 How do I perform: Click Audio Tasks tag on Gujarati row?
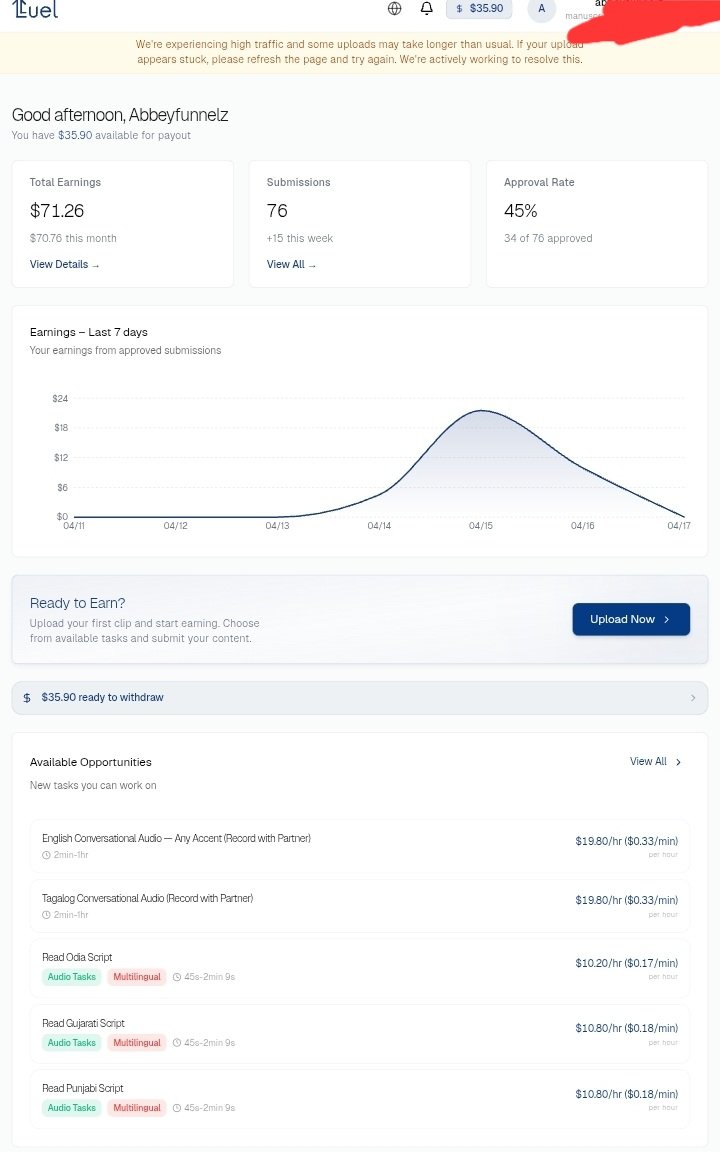point(71,1043)
